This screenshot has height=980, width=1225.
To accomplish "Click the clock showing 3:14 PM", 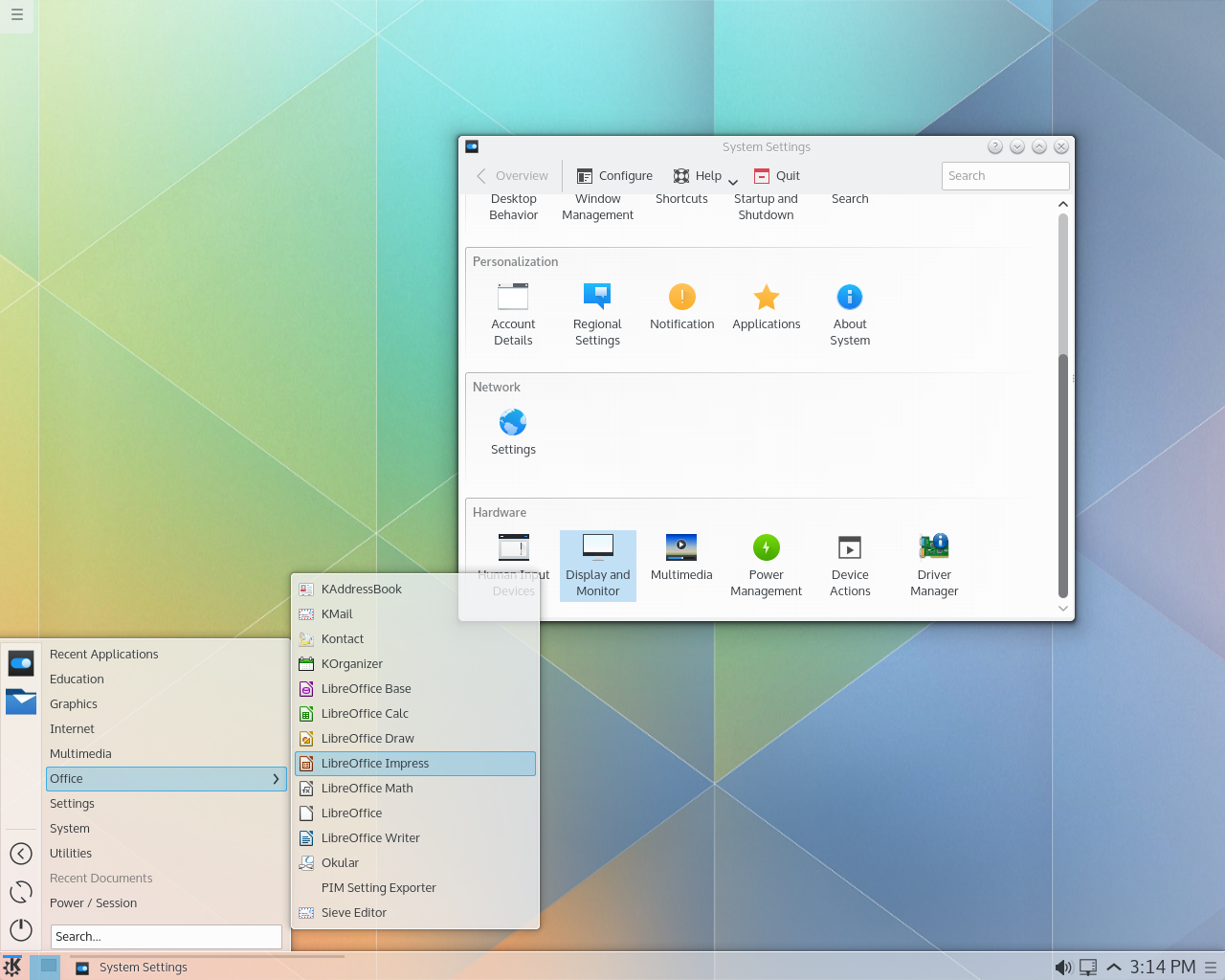I will click(x=1163, y=968).
